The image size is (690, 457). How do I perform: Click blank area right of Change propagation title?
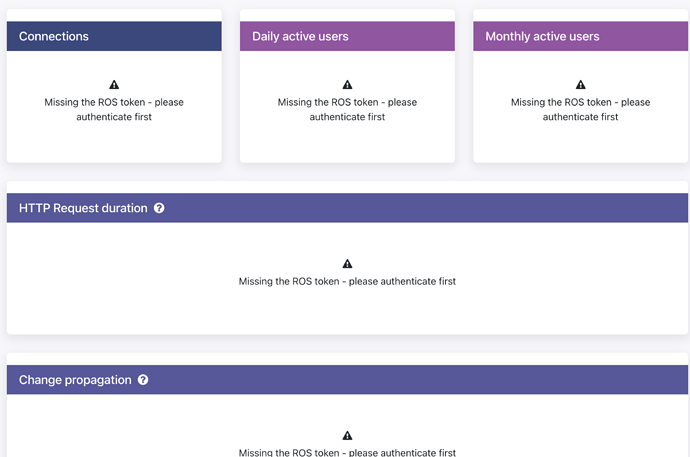pos(420,380)
